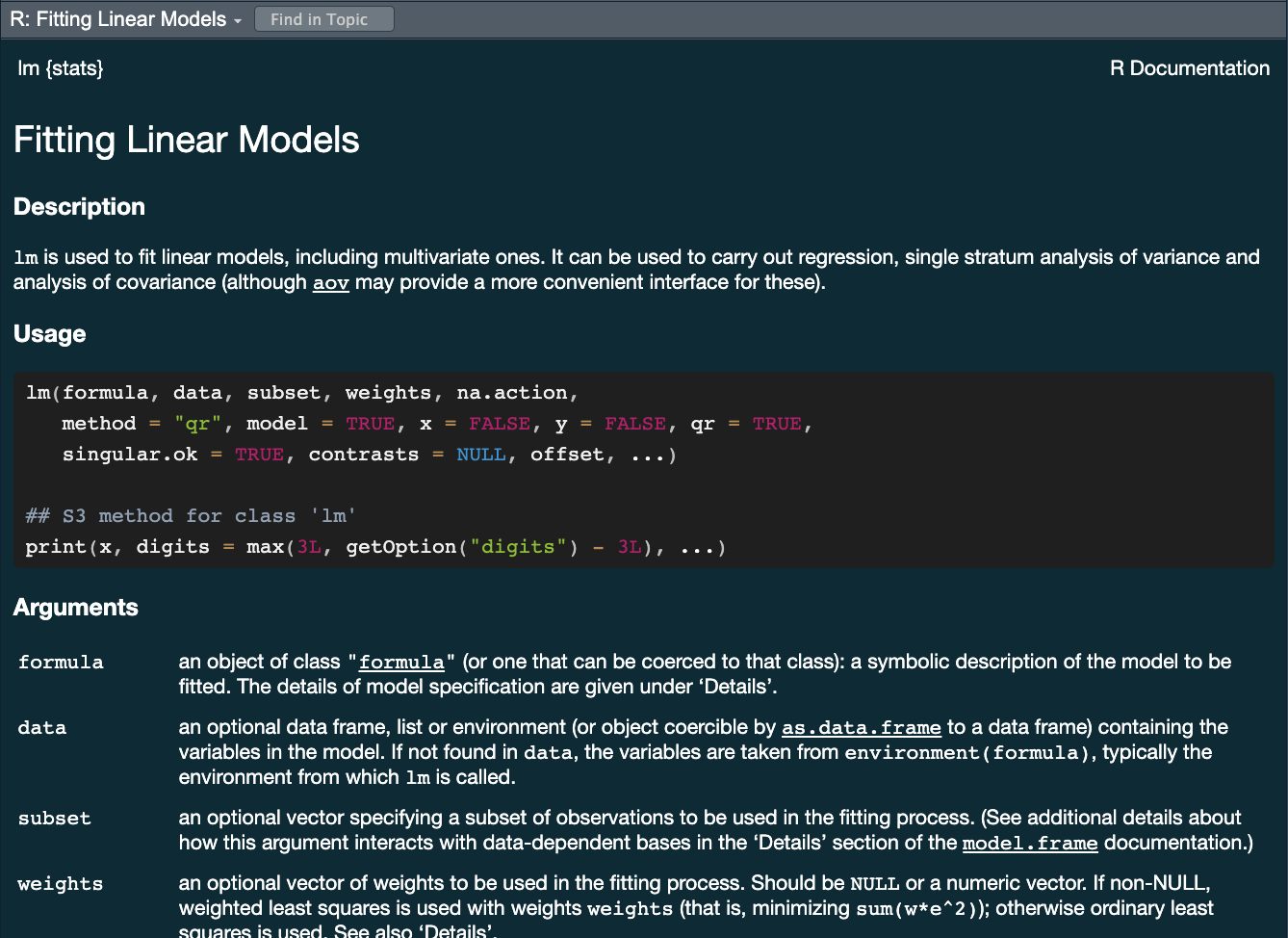
Task: Click the Find in Topic search field
Action: pos(323,19)
